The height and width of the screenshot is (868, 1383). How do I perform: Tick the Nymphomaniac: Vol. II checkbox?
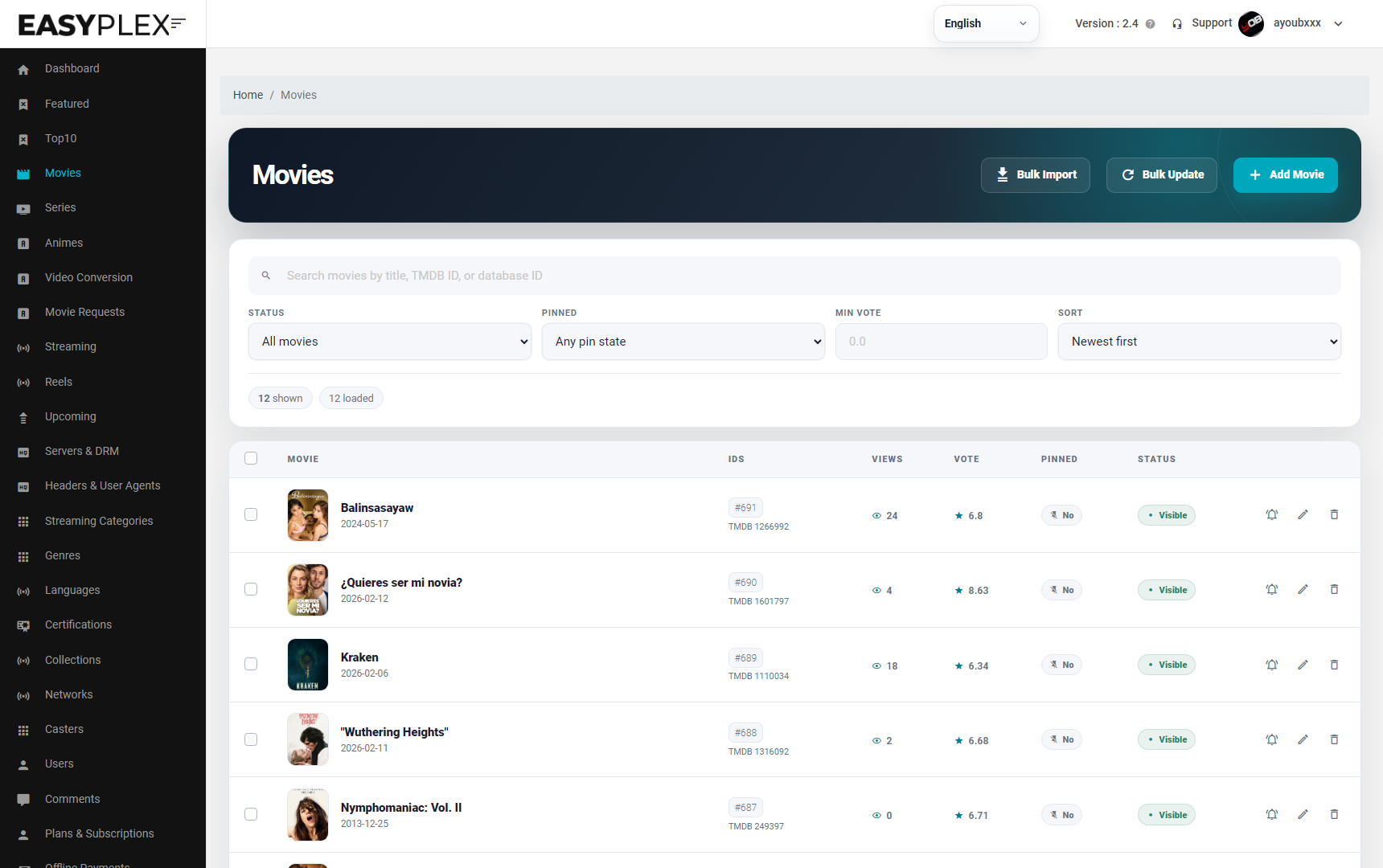[251, 814]
